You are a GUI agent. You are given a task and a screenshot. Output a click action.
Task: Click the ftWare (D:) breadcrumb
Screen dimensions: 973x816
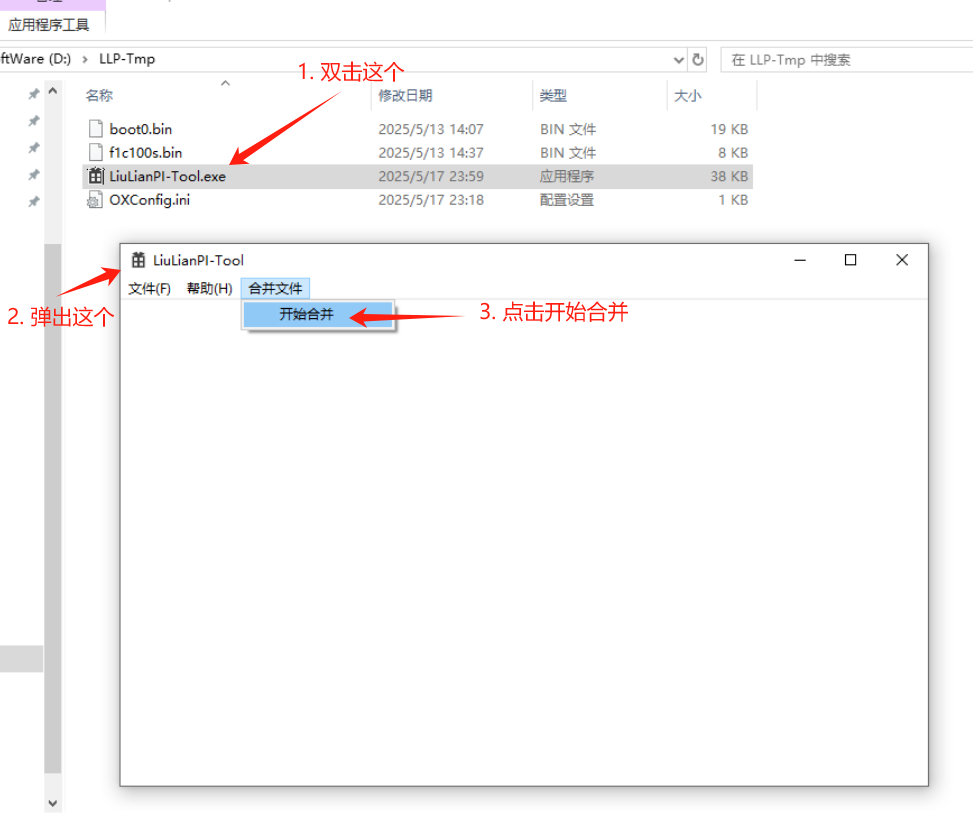click(35, 59)
